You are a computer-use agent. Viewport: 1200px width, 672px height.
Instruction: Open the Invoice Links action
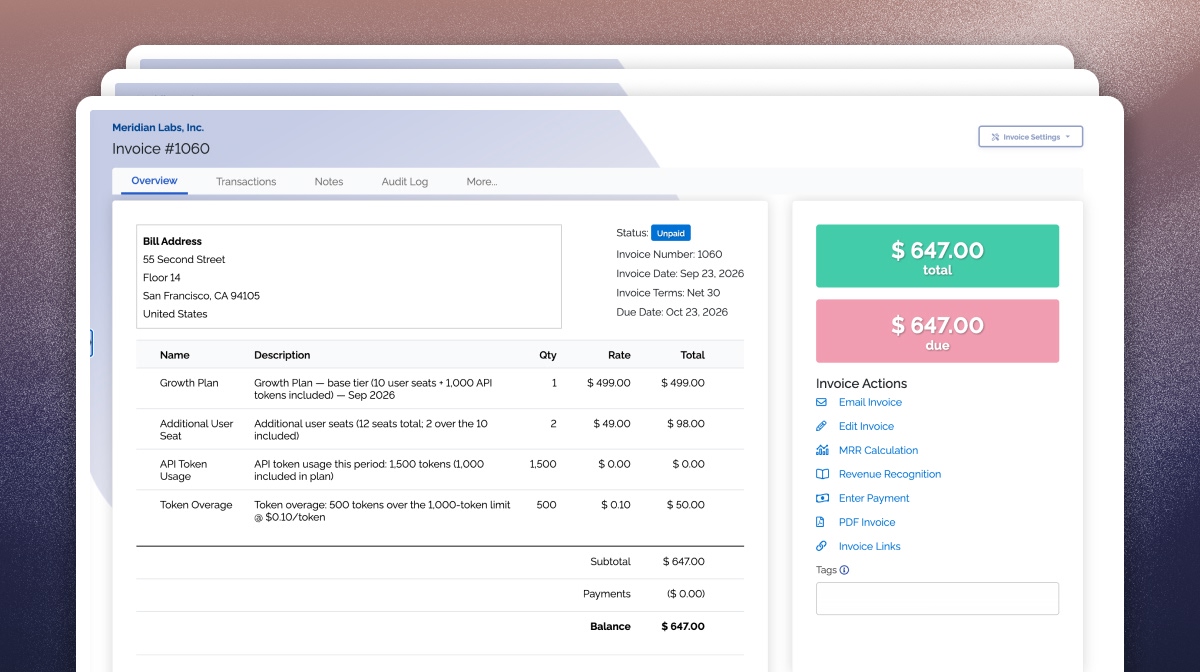pyautogui.click(x=869, y=546)
